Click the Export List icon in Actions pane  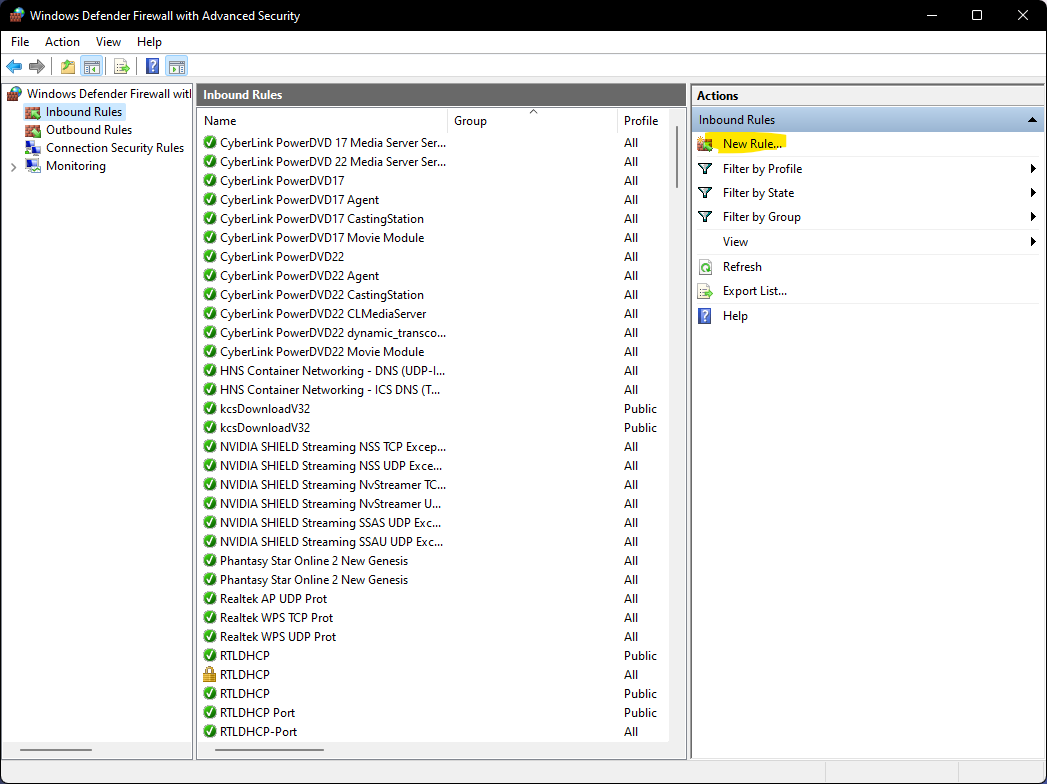click(x=705, y=291)
